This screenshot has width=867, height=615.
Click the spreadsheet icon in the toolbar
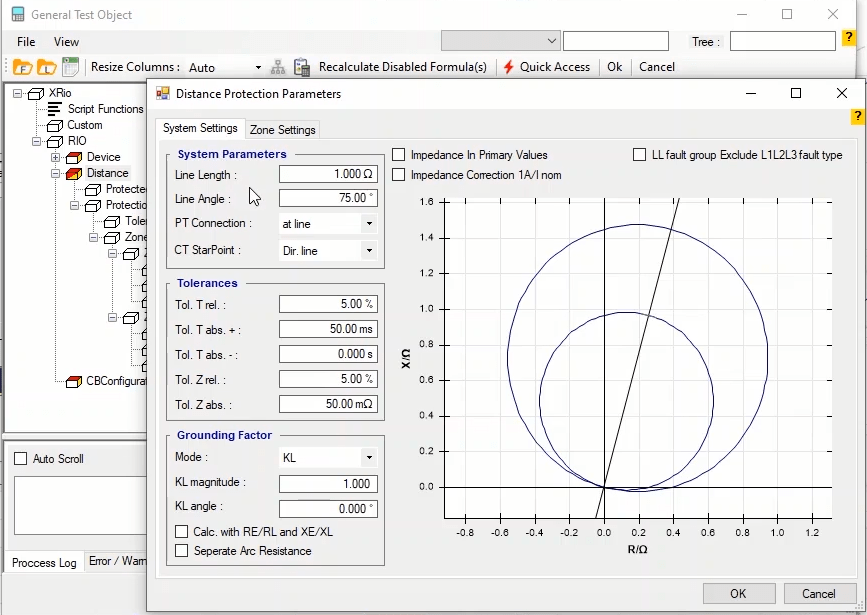(70, 67)
